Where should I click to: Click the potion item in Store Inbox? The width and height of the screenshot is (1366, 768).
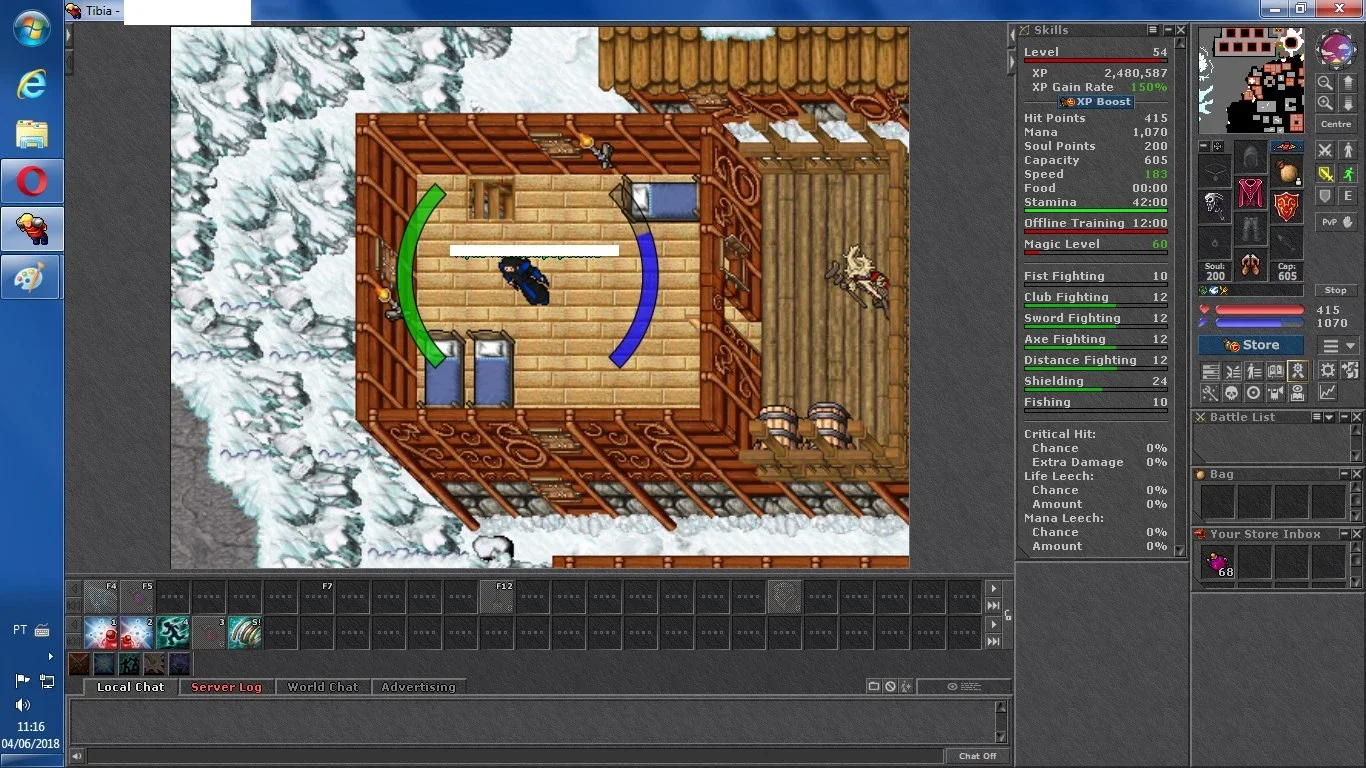pyautogui.click(x=1218, y=563)
